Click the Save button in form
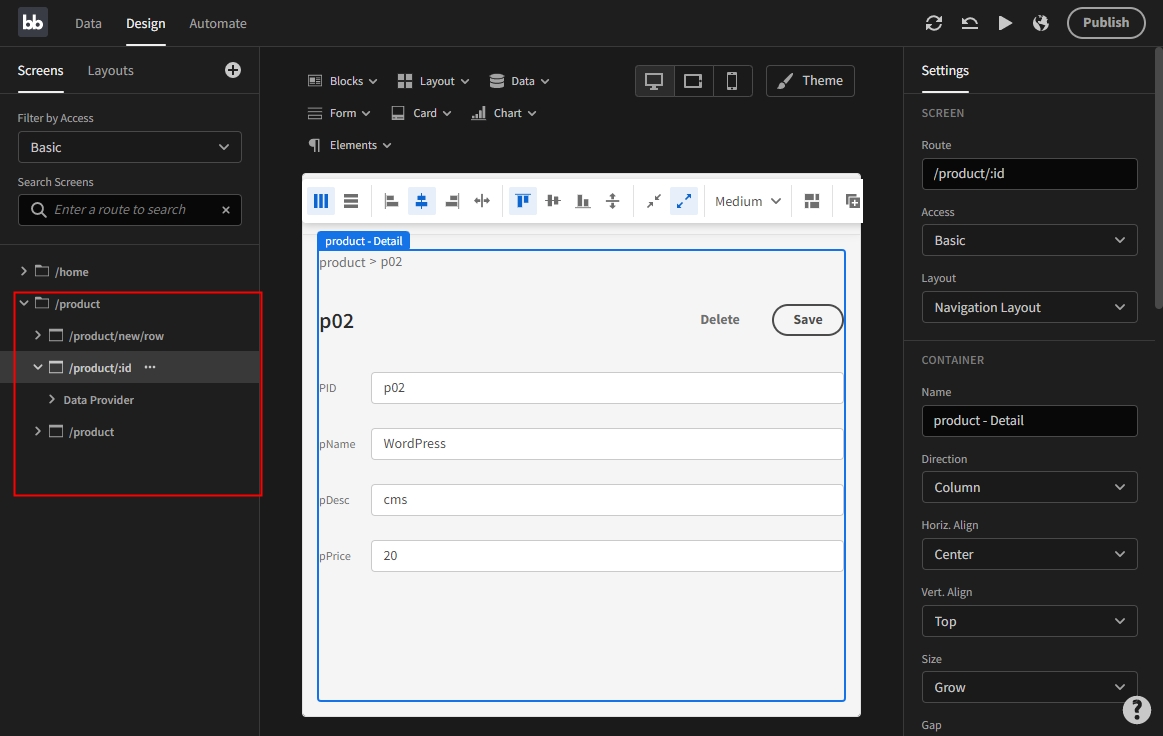Screen dimensions: 1163x736 coord(807,320)
